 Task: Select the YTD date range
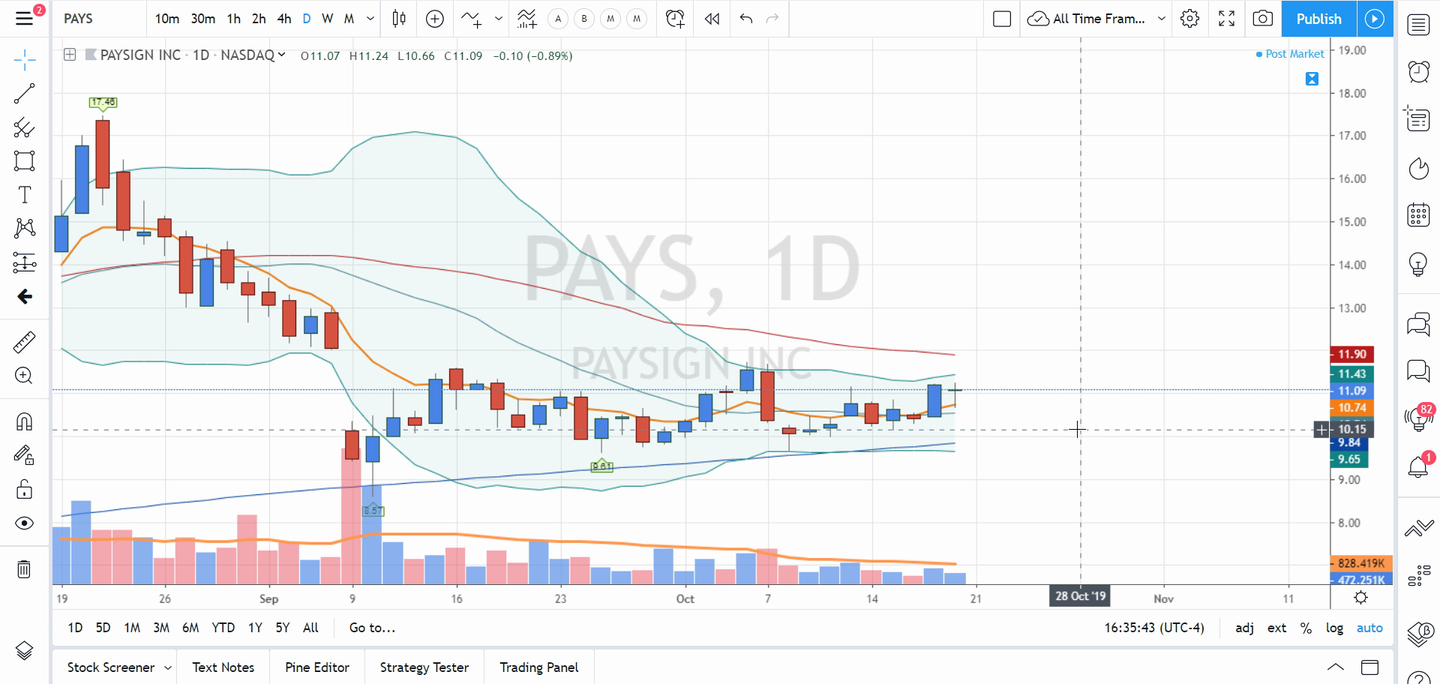[223, 628]
